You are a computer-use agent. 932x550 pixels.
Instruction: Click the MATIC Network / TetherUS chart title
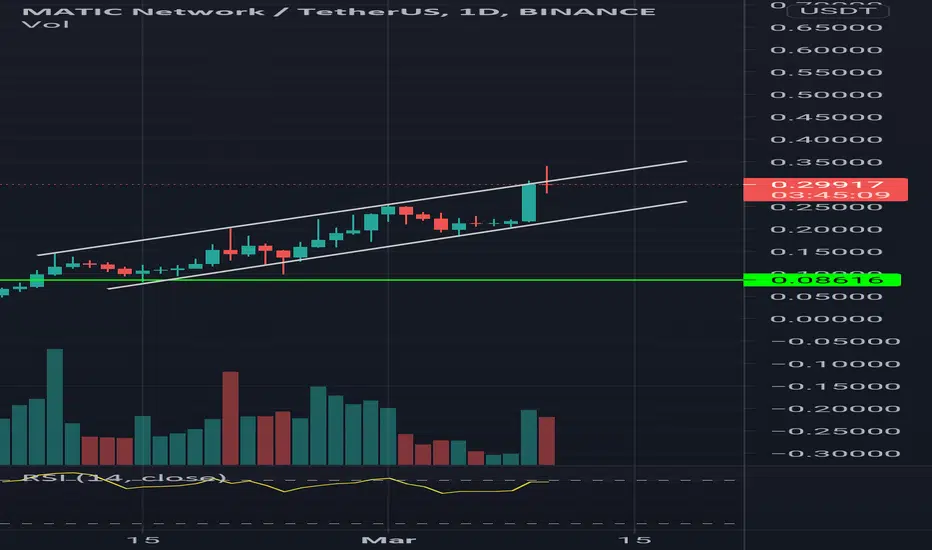click(339, 11)
